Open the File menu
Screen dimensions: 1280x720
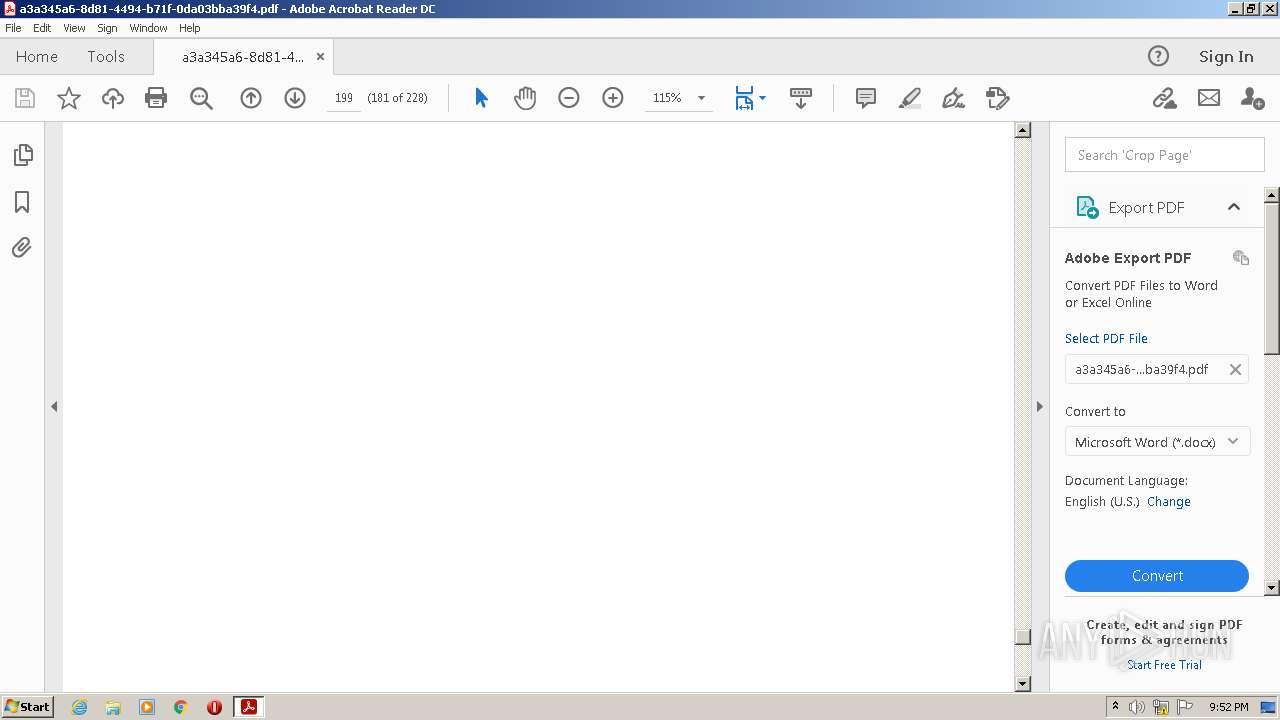(13, 28)
